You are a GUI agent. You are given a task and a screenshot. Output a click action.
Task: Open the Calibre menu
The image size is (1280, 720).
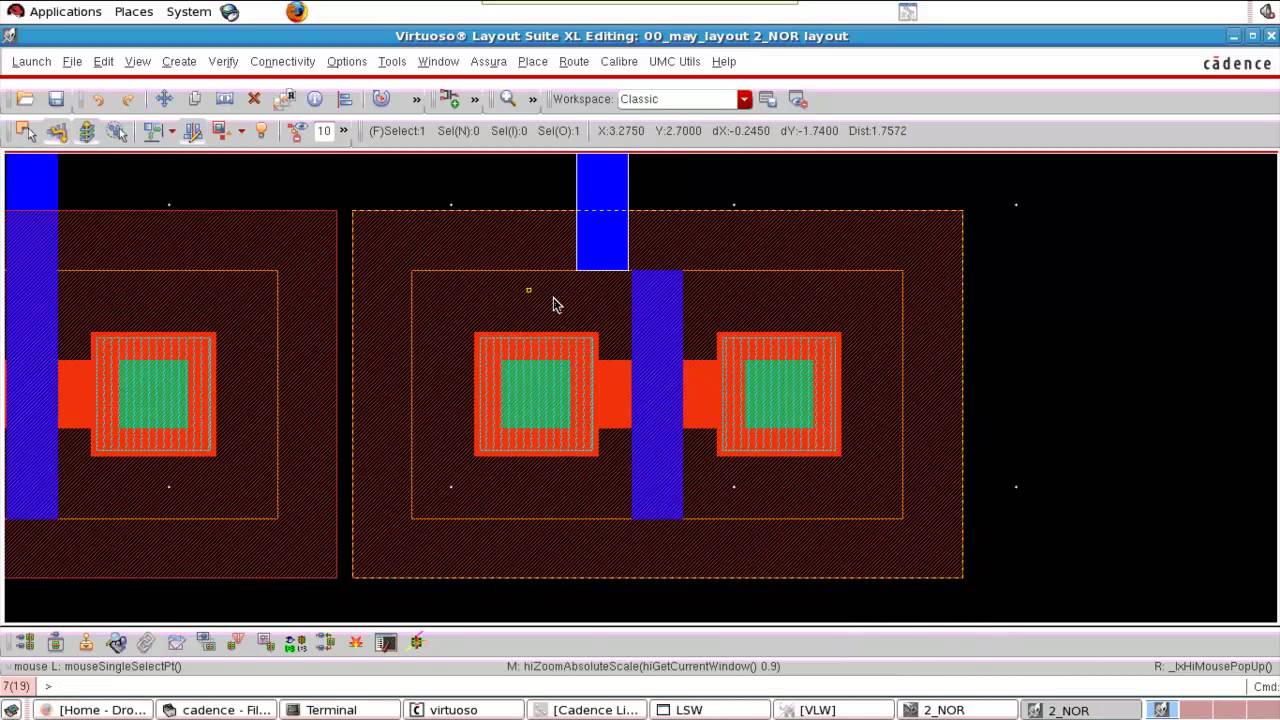[x=619, y=61]
